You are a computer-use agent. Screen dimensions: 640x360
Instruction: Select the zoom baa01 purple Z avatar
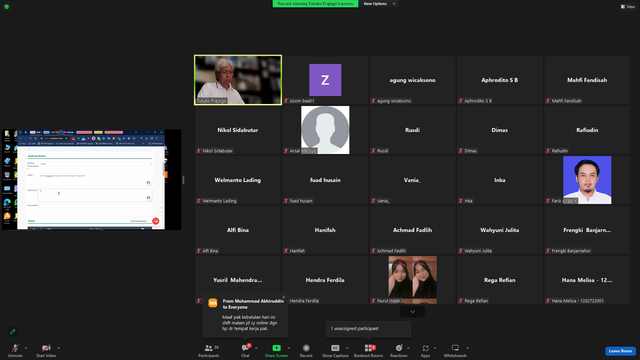pos(325,80)
